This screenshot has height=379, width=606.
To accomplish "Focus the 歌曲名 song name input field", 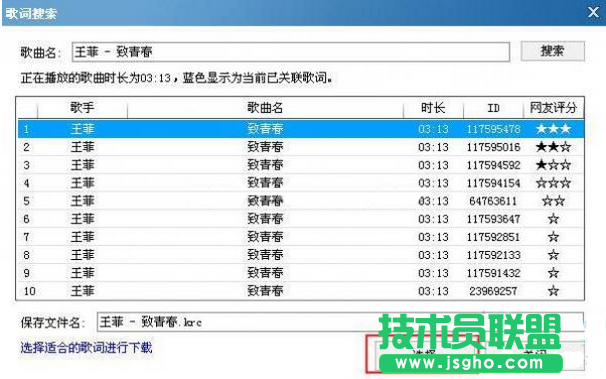I will pyautogui.click(x=291, y=52).
